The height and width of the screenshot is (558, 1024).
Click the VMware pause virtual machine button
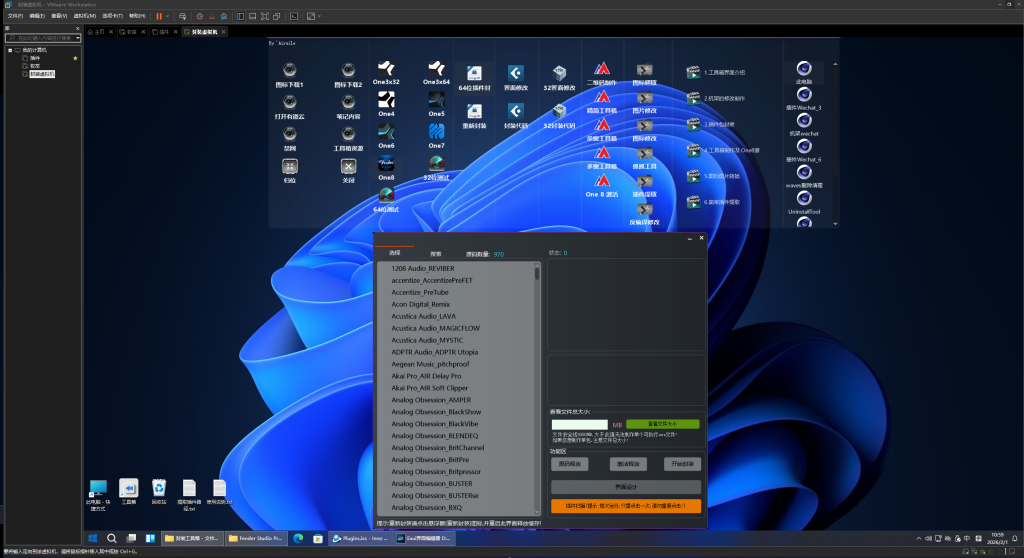click(158, 16)
